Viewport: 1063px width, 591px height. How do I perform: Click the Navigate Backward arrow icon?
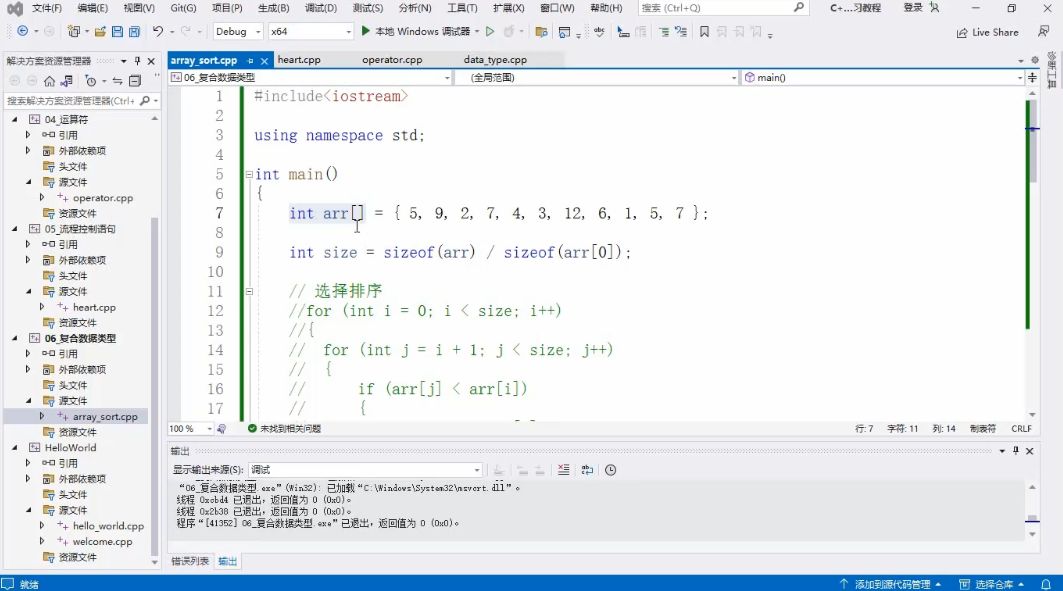tap(22, 31)
